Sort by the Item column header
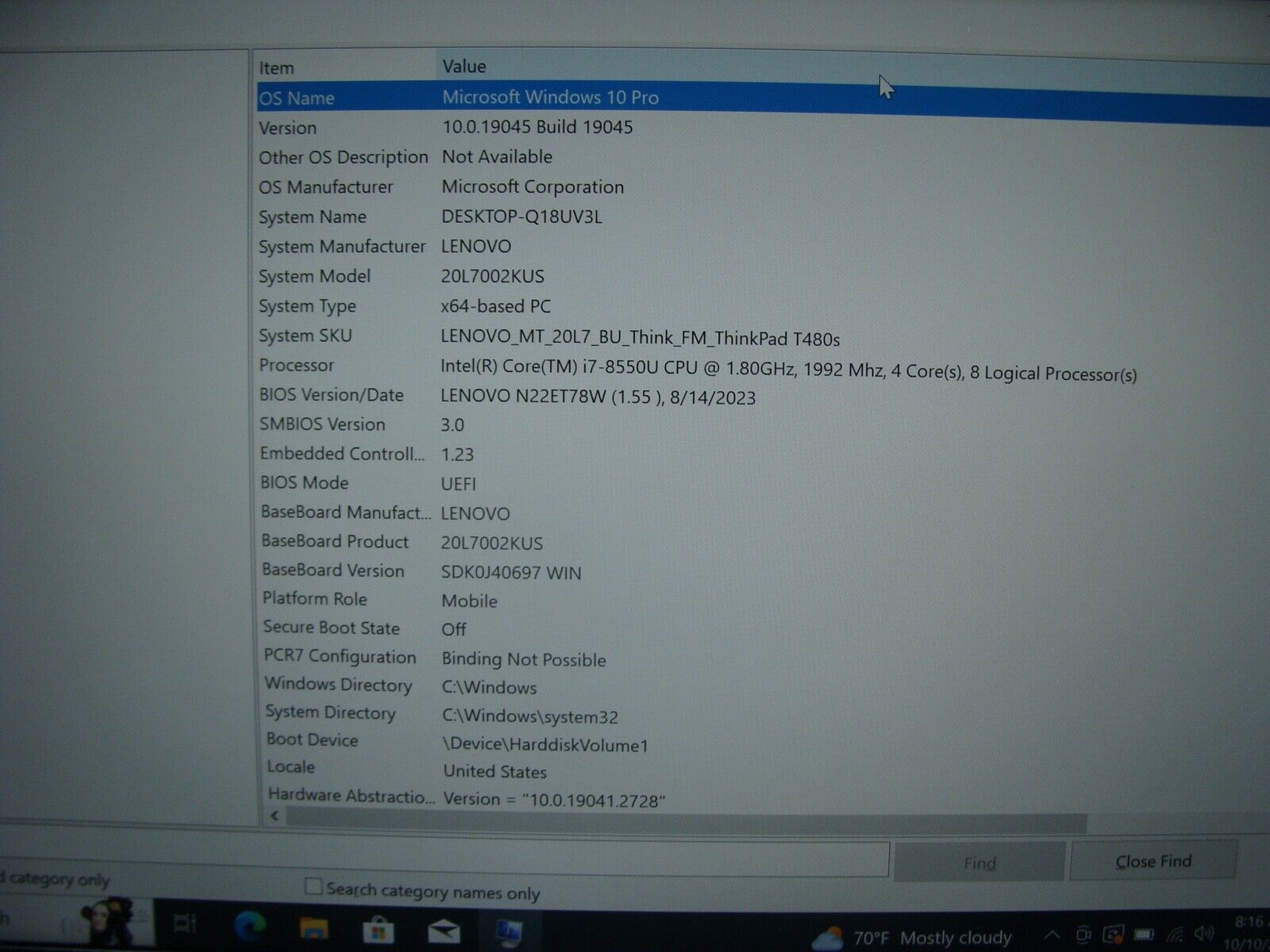1270x952 pixels. (x=346, y=67)
